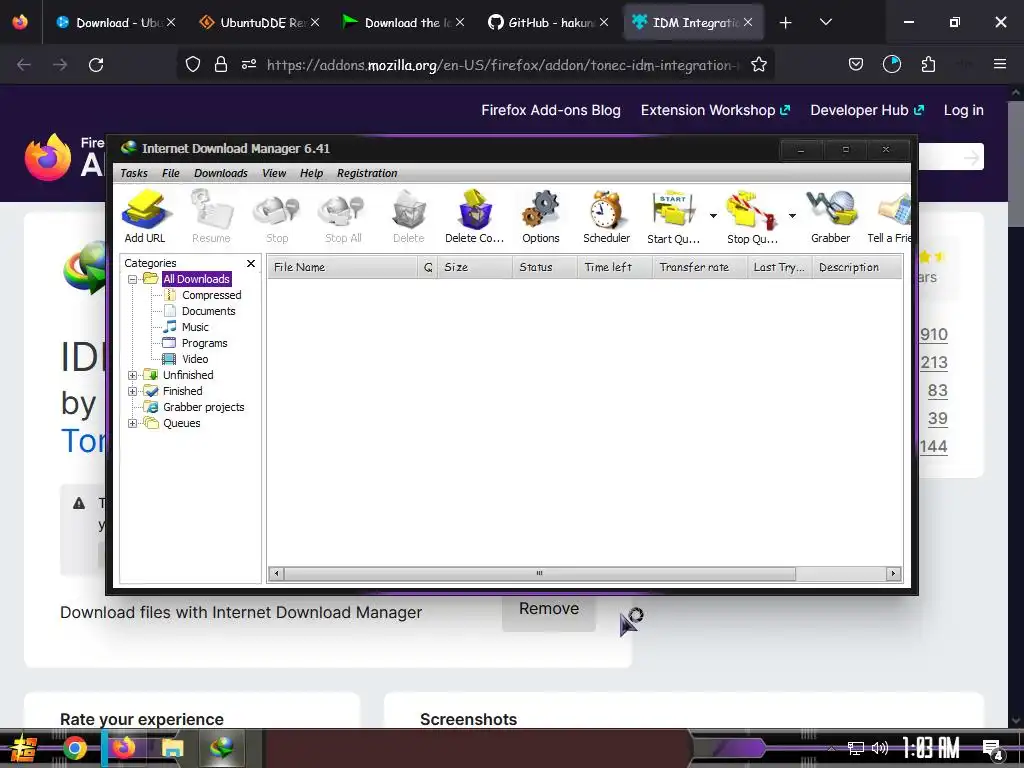Open the Firefox Add-ons Blog link
Viewport: 1024px width, 768px height.
(551, 110)
